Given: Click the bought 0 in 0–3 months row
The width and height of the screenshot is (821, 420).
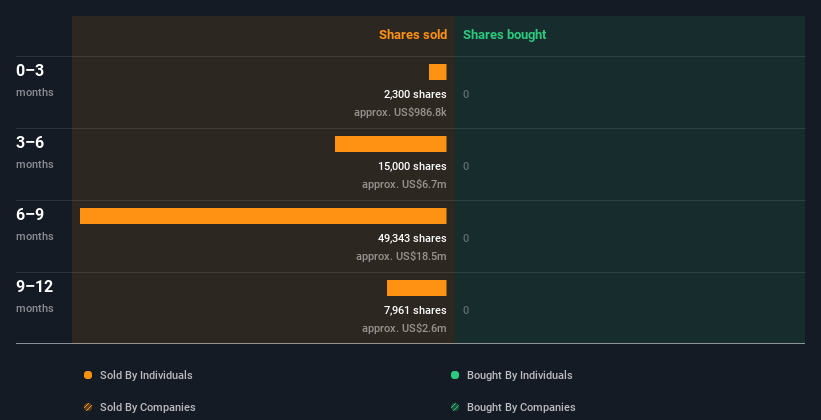Looking at the screenshot, I should tap(466, 94).
